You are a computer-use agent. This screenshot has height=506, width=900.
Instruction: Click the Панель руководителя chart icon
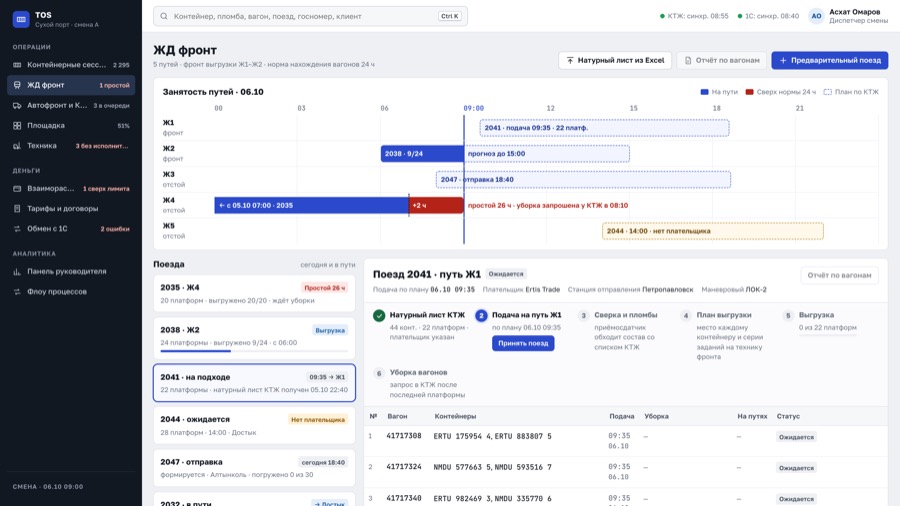(x=17, y=271)
